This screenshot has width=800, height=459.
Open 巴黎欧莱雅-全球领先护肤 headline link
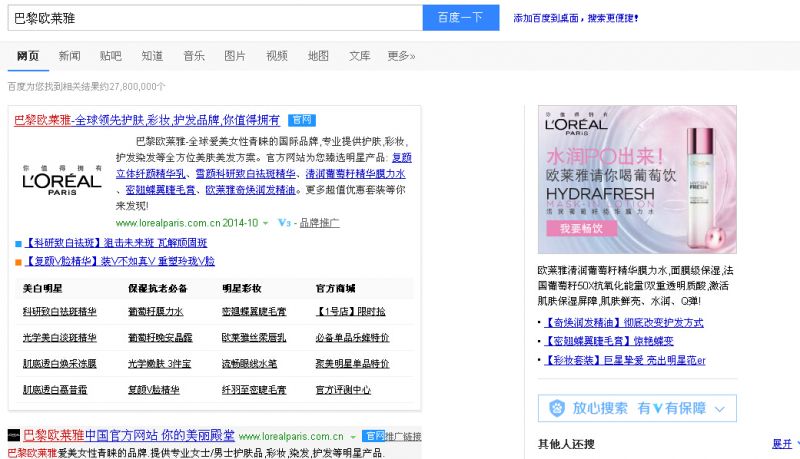tap(147, 120)
